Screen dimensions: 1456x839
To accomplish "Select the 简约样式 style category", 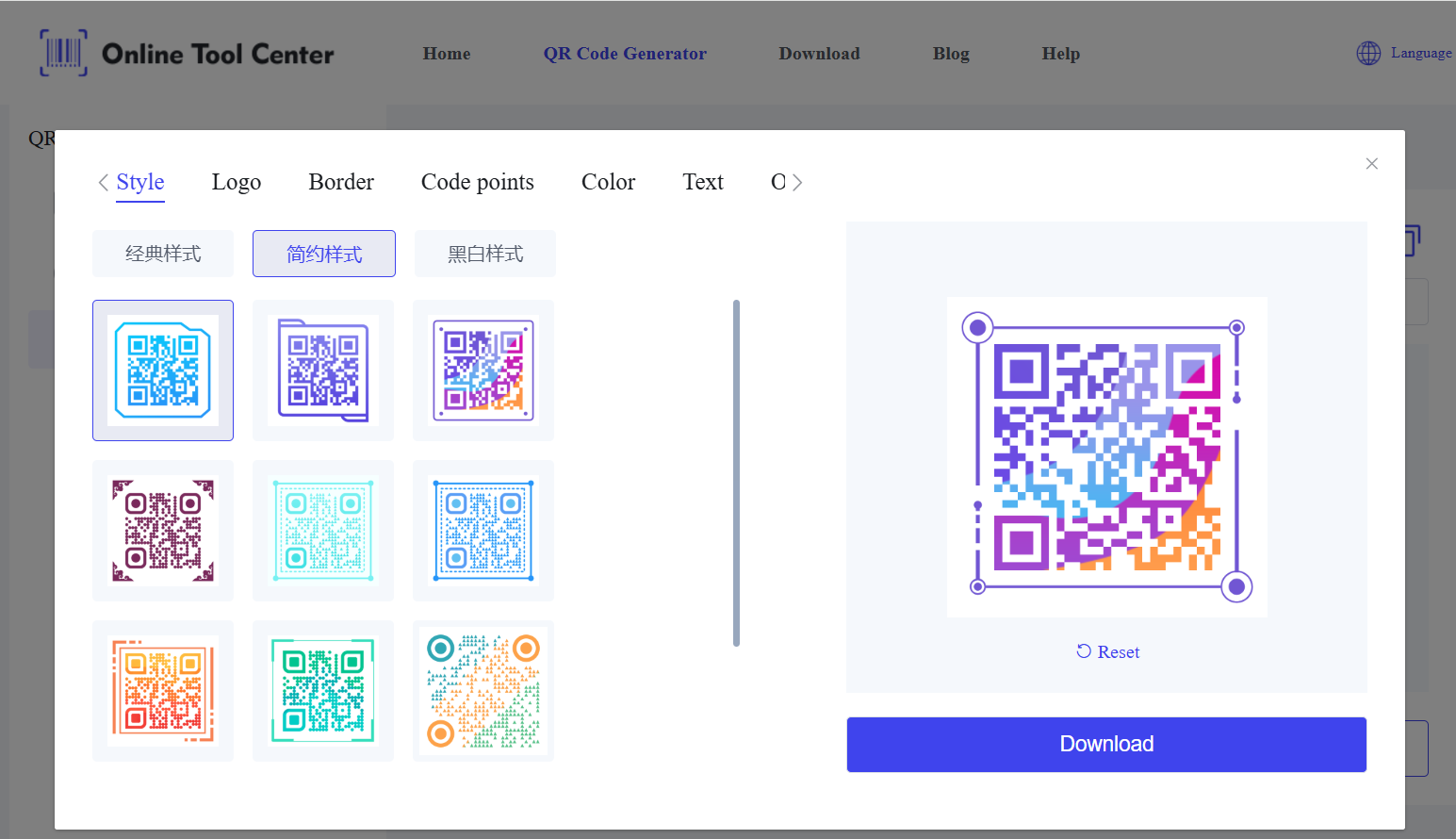I will pos(324,254).
